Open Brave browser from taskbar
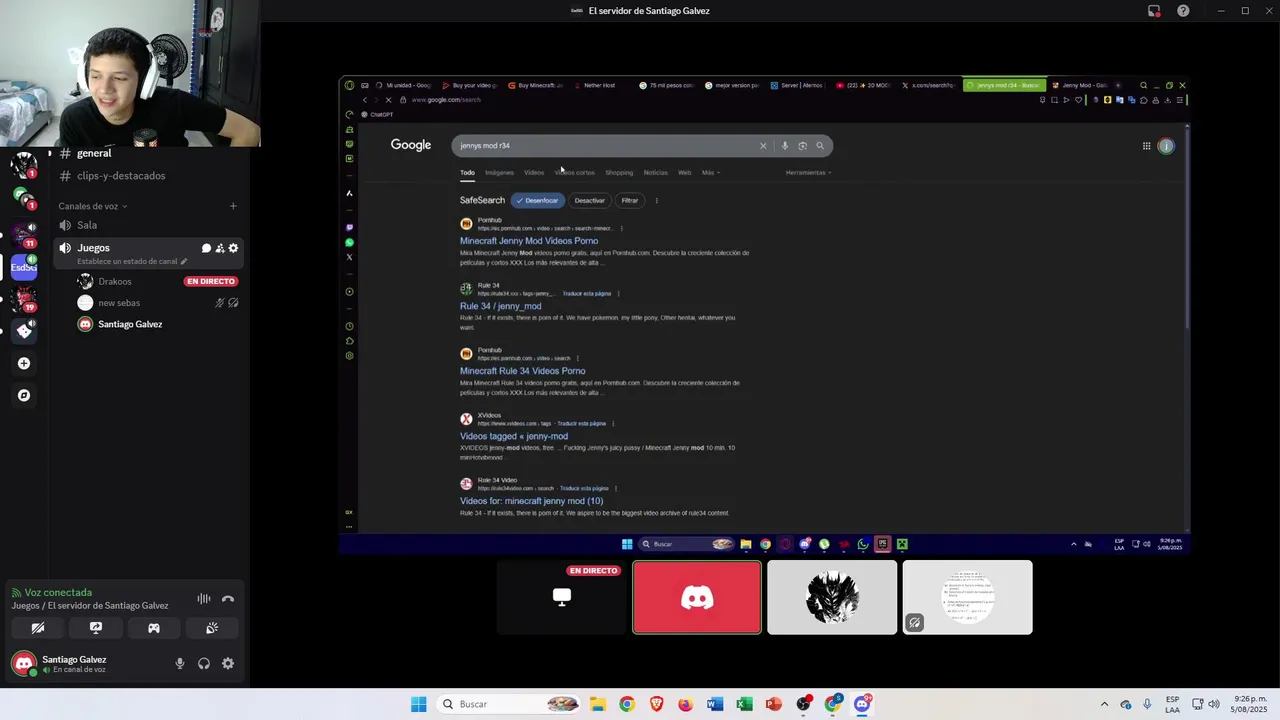 (x=656, y=704)
